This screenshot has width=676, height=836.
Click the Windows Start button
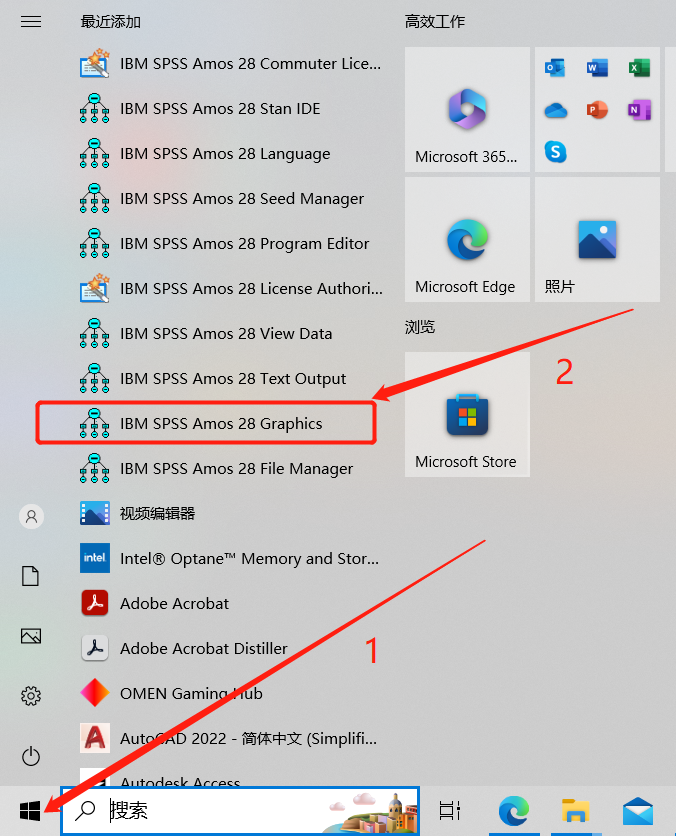[x=30, y=810]
